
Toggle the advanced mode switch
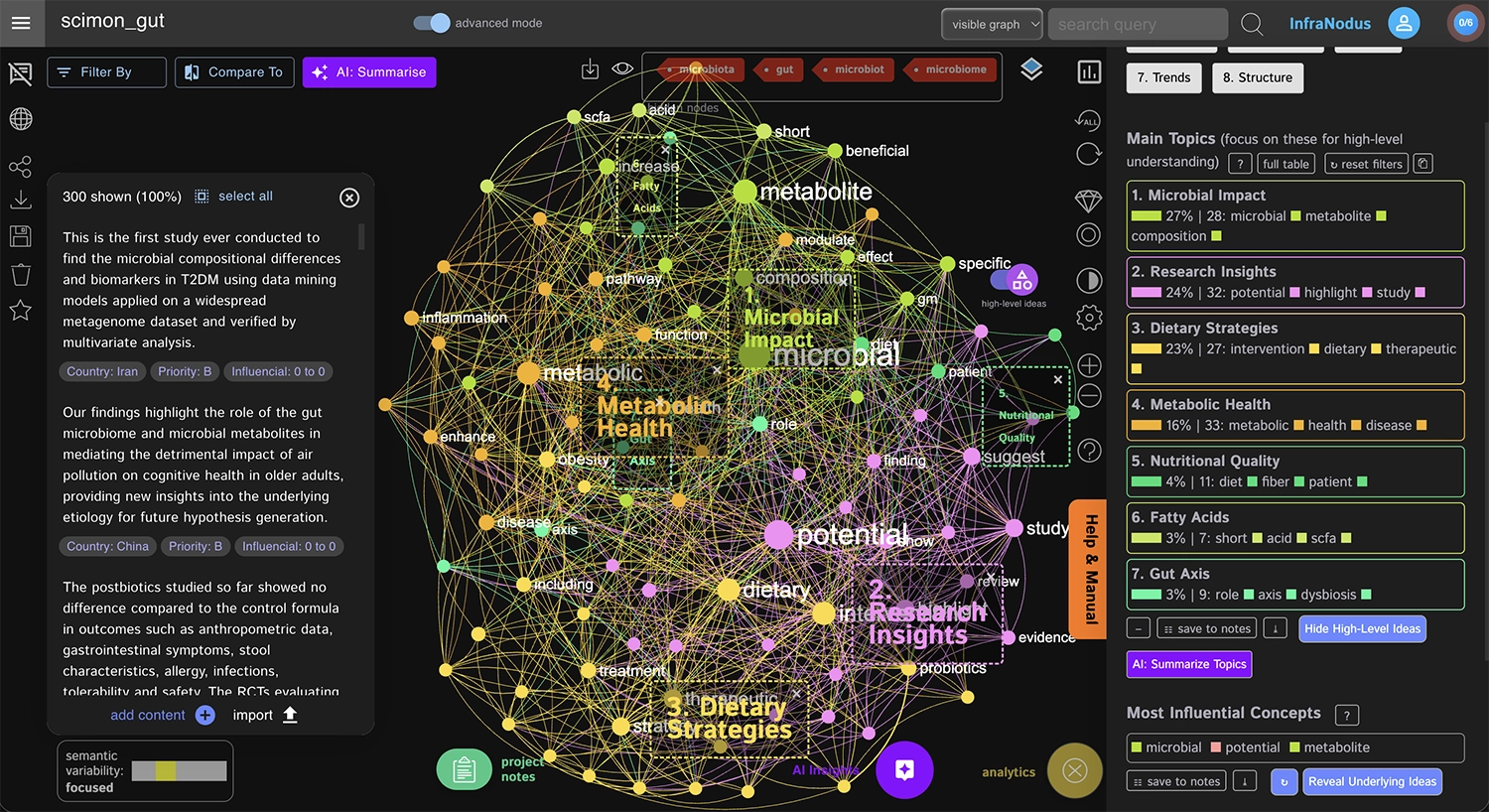431,23
